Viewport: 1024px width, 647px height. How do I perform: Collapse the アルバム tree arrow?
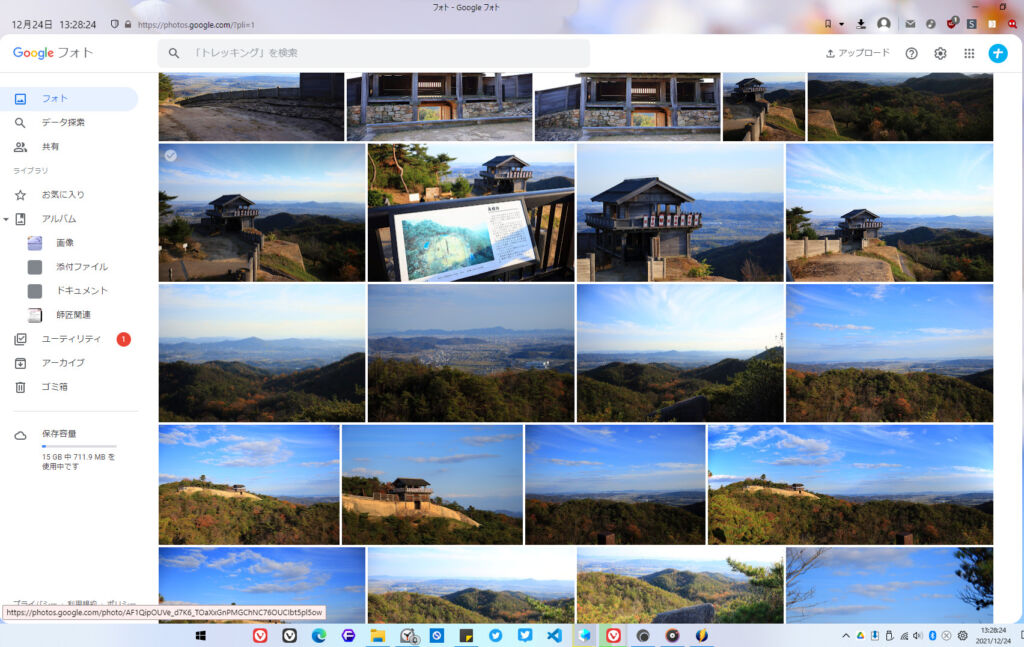[6, 219]
